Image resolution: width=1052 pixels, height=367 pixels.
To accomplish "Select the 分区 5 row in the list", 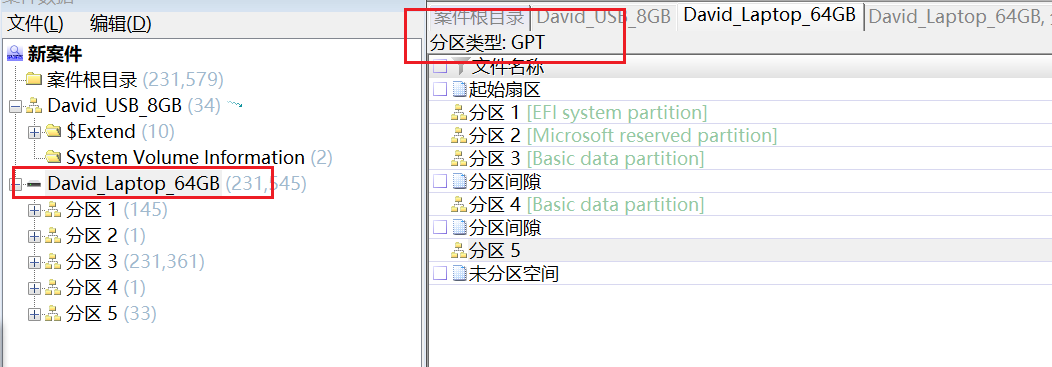I will coord(740,251).
